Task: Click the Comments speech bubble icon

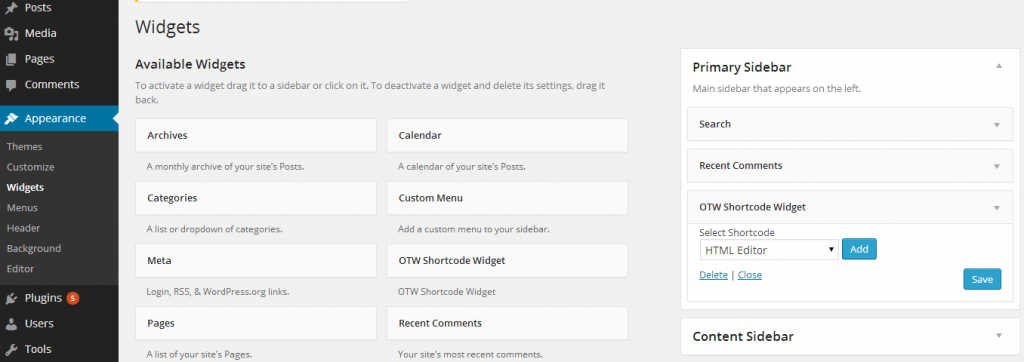Action: coord(11,85)
